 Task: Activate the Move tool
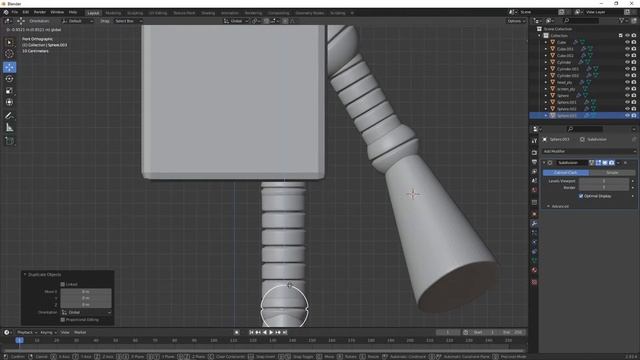click(9, 67)
